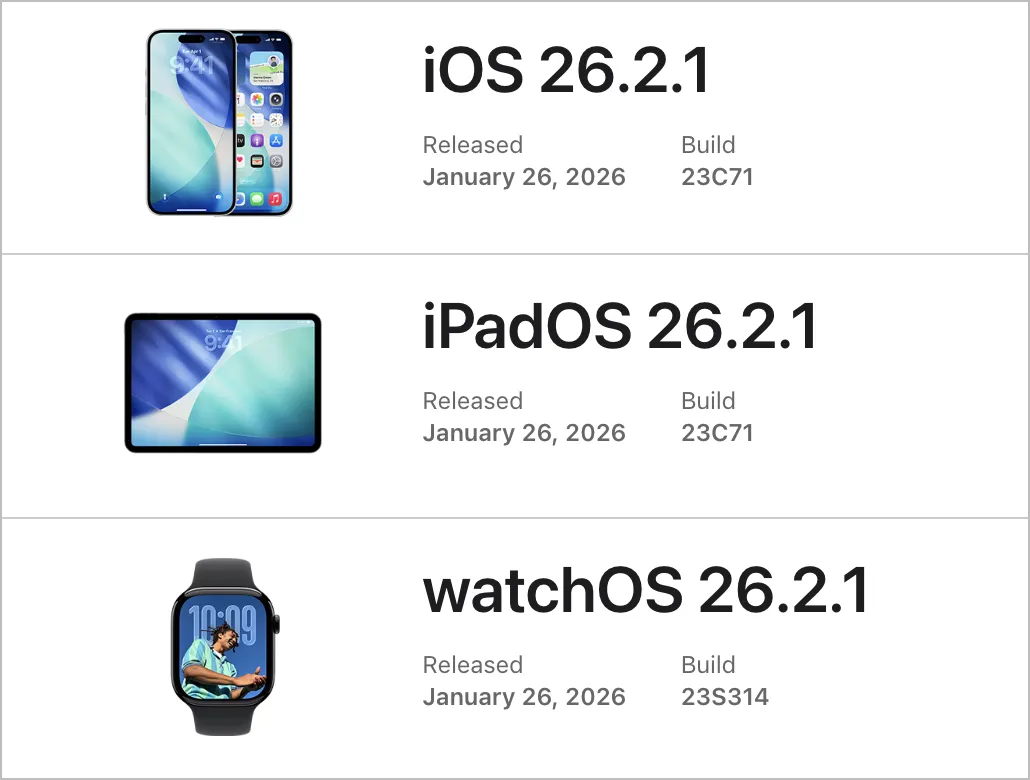Click the Build label under iOS
This screenshot has width=1030, height=780.
pyautogui.click(x=708, y=145)
